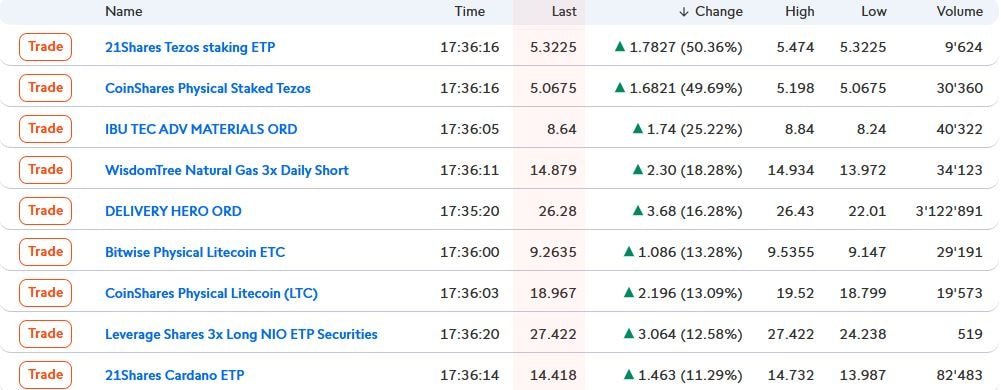Trade DELIVERY HERO ORD
The image size is (1001, 390).
pyautogui.click(x=45, y=210)
